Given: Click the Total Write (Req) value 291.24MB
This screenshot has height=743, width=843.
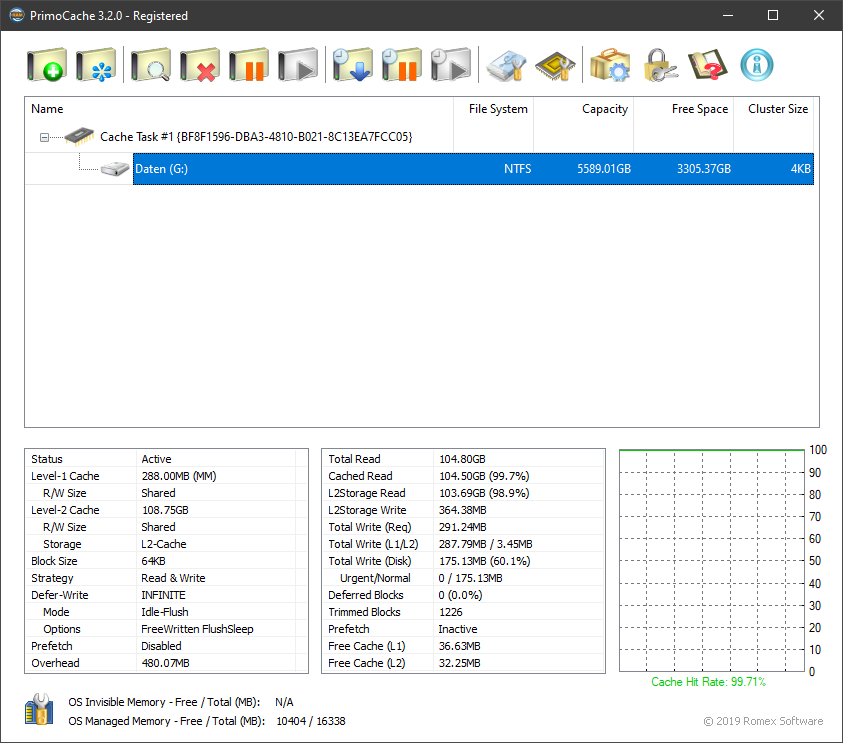Looking at the screenshot, I should coord(462,527).
